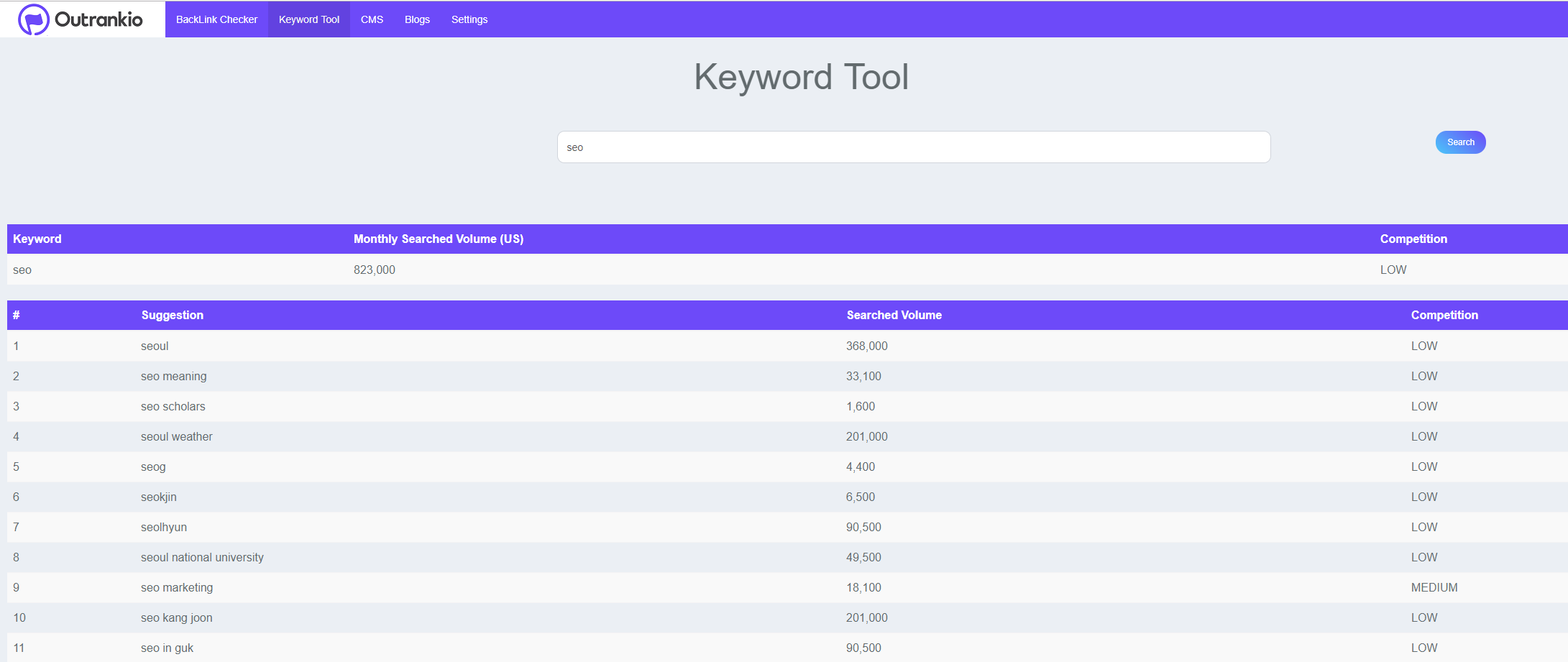1568x662 pixels.
Task: Go to the Blogs section
Action: 417,19
